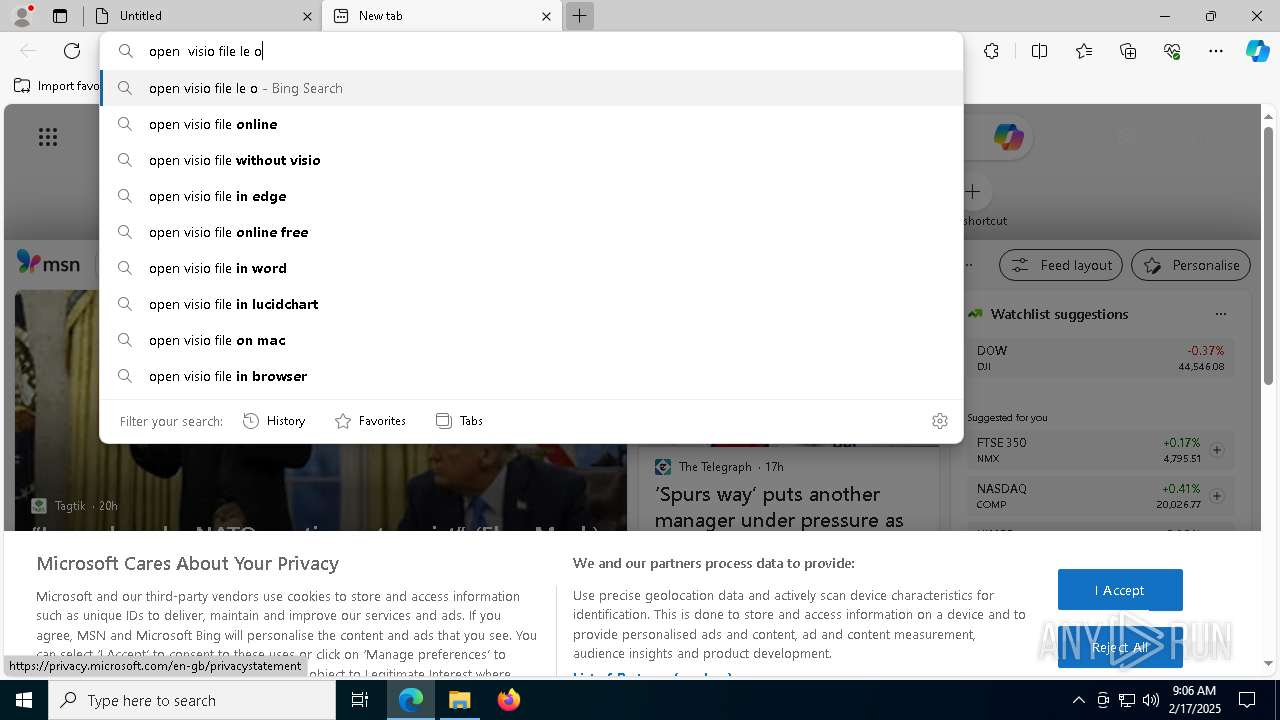The width and height of the screenshot is (1280, 720).
Task: Open Browser essentials heart icon
Action: click(x=1172, y=51)
